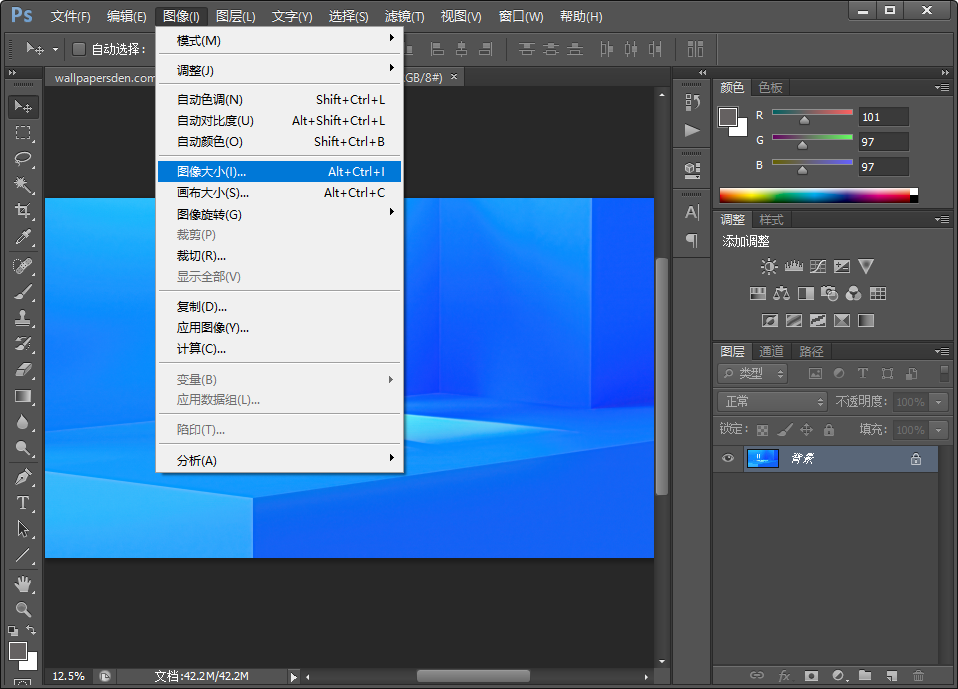
Task: Add a Brightness/Contrast adjustment
Action: click(768, 267)
